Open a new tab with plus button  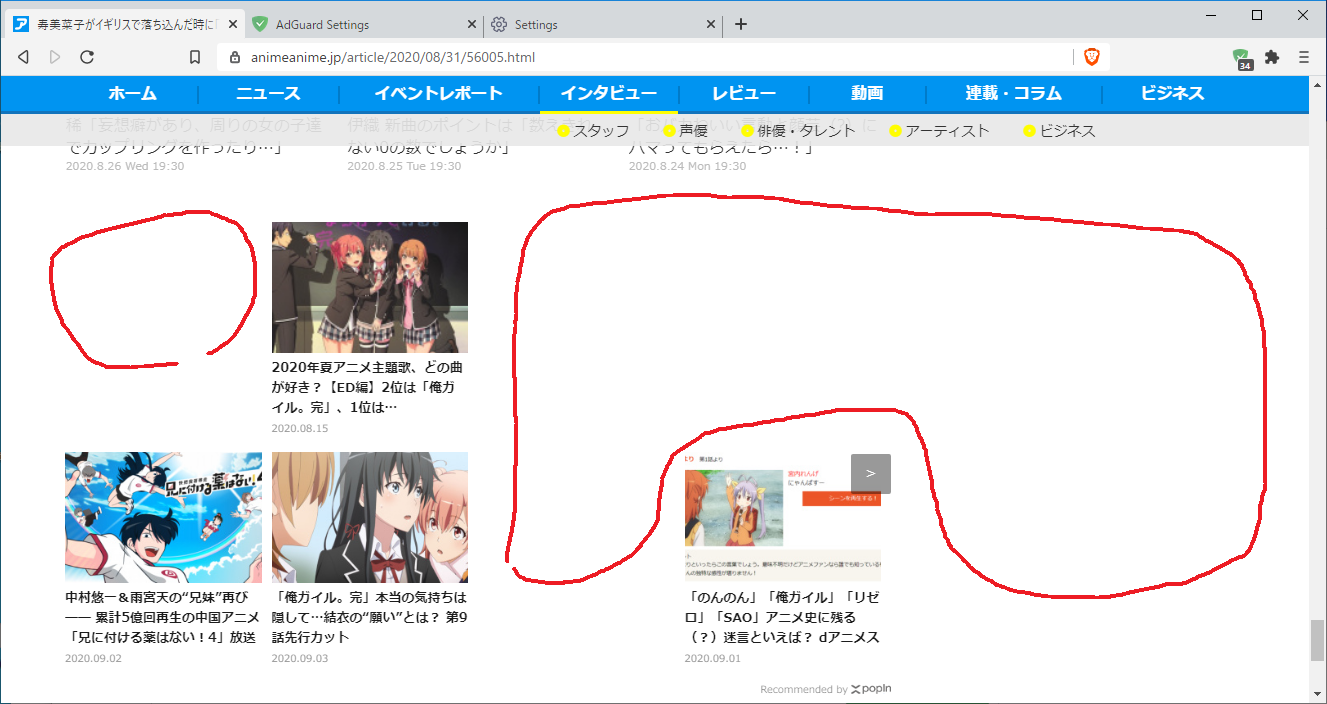741,24
